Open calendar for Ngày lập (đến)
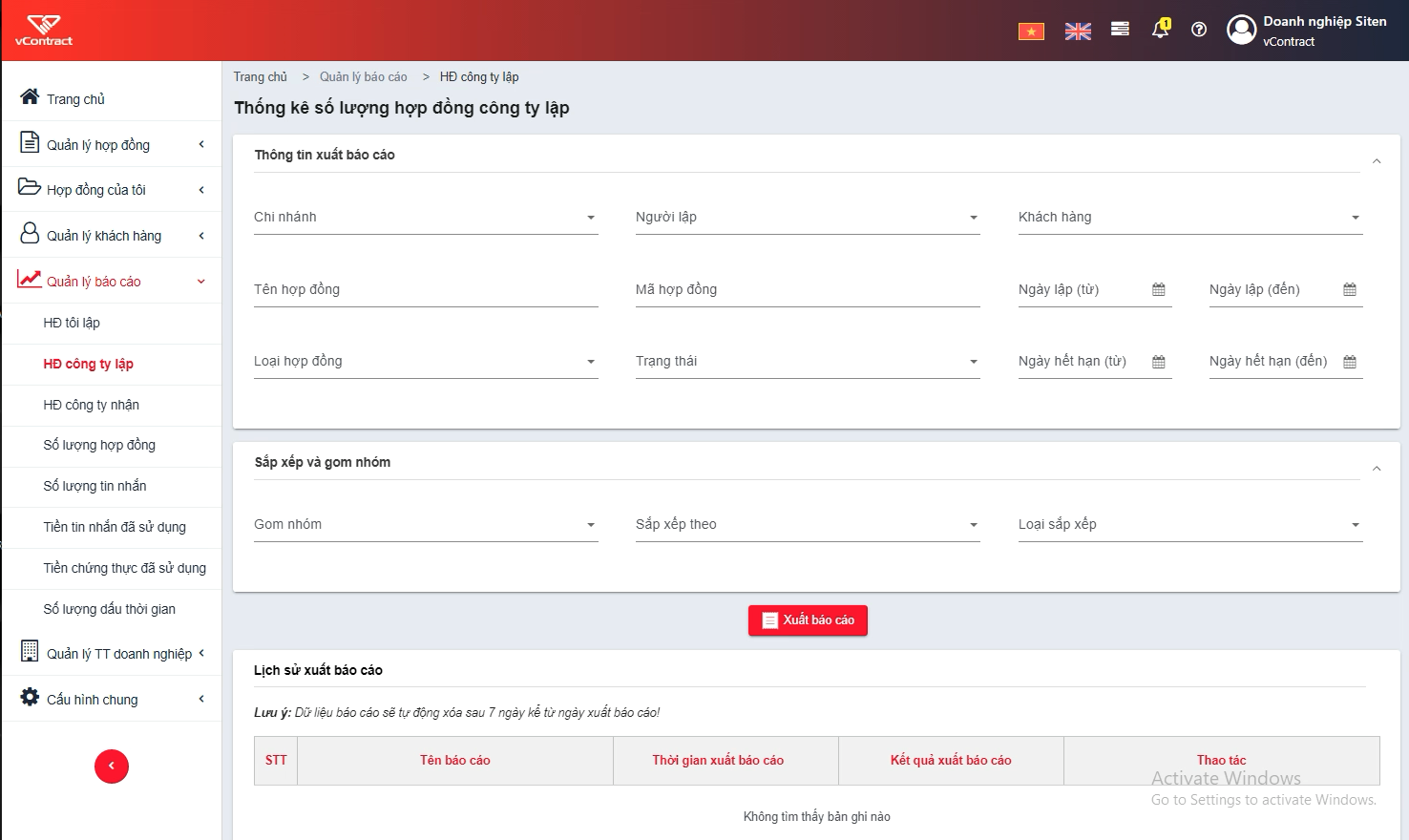 tap(1350, 289)
